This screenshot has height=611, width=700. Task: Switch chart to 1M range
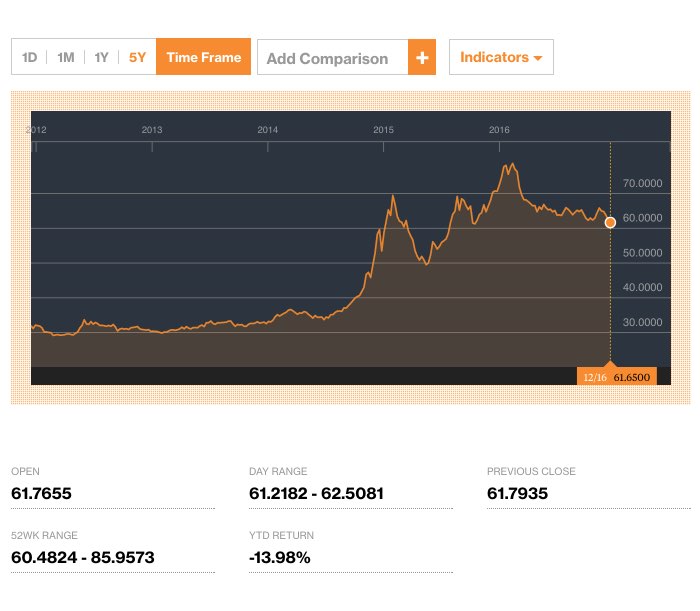(x=66, y=58)
